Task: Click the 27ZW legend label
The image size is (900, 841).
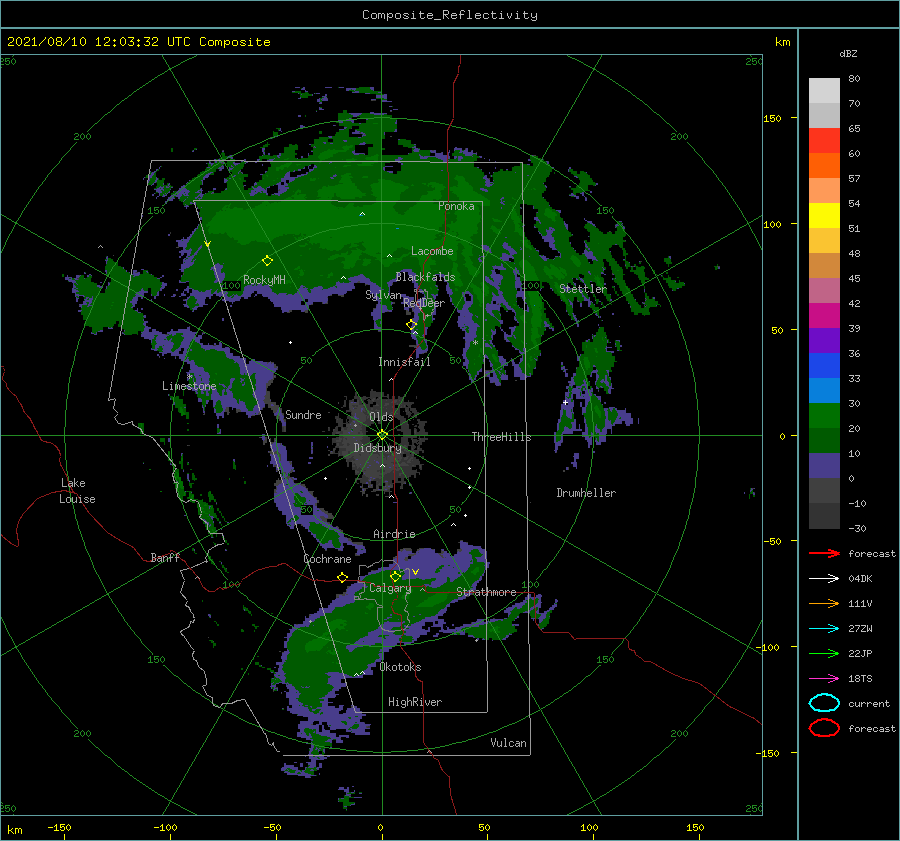Action: (860, 629)
